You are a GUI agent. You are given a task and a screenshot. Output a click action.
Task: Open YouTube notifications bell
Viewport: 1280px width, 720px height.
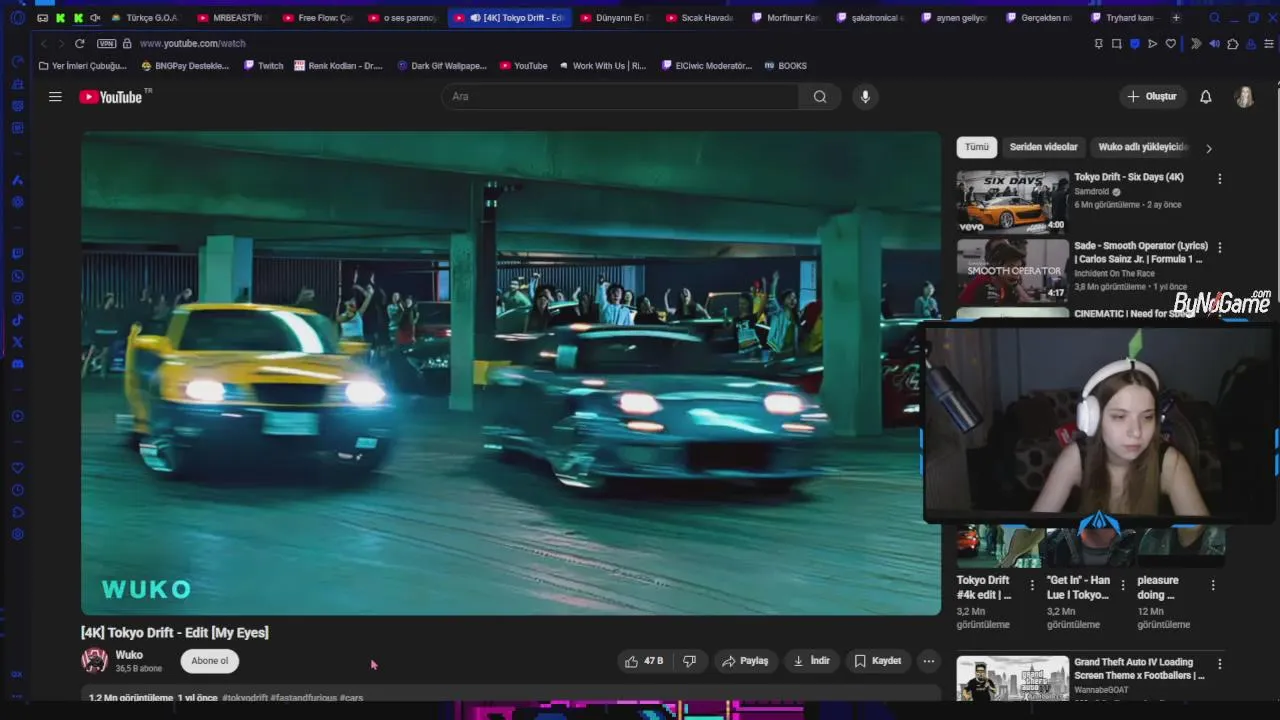click(1206, 97)
